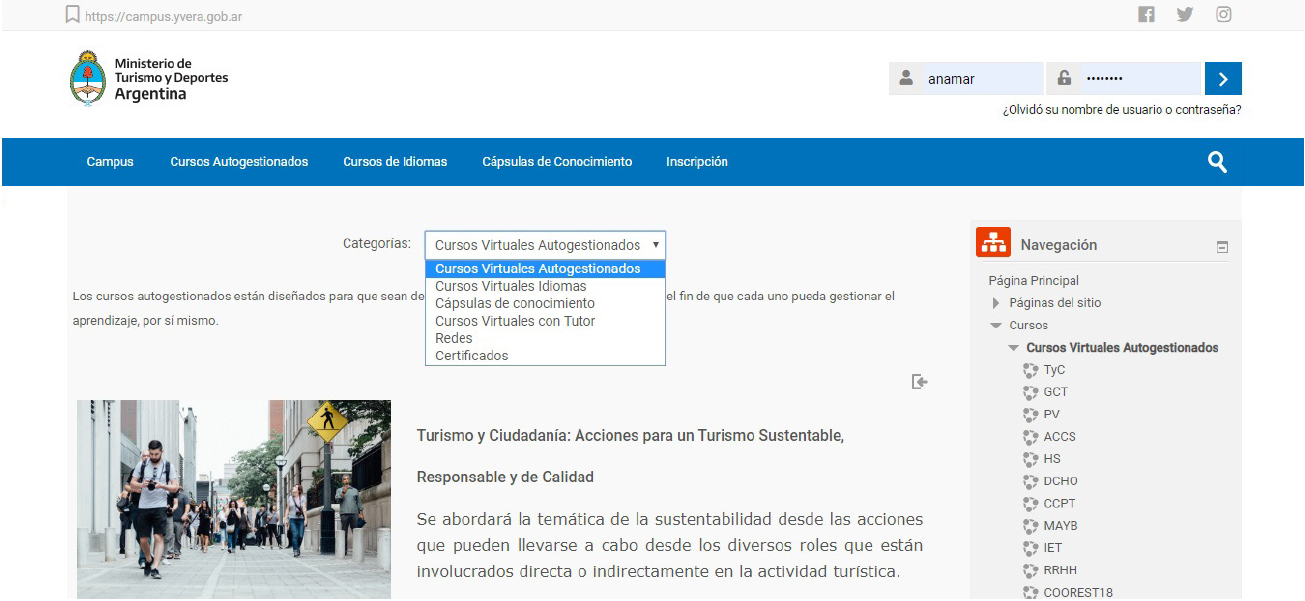The image size is (1305, 601).
Task: Click the Navegación sitemap block icon
Action: pos(993,244)
